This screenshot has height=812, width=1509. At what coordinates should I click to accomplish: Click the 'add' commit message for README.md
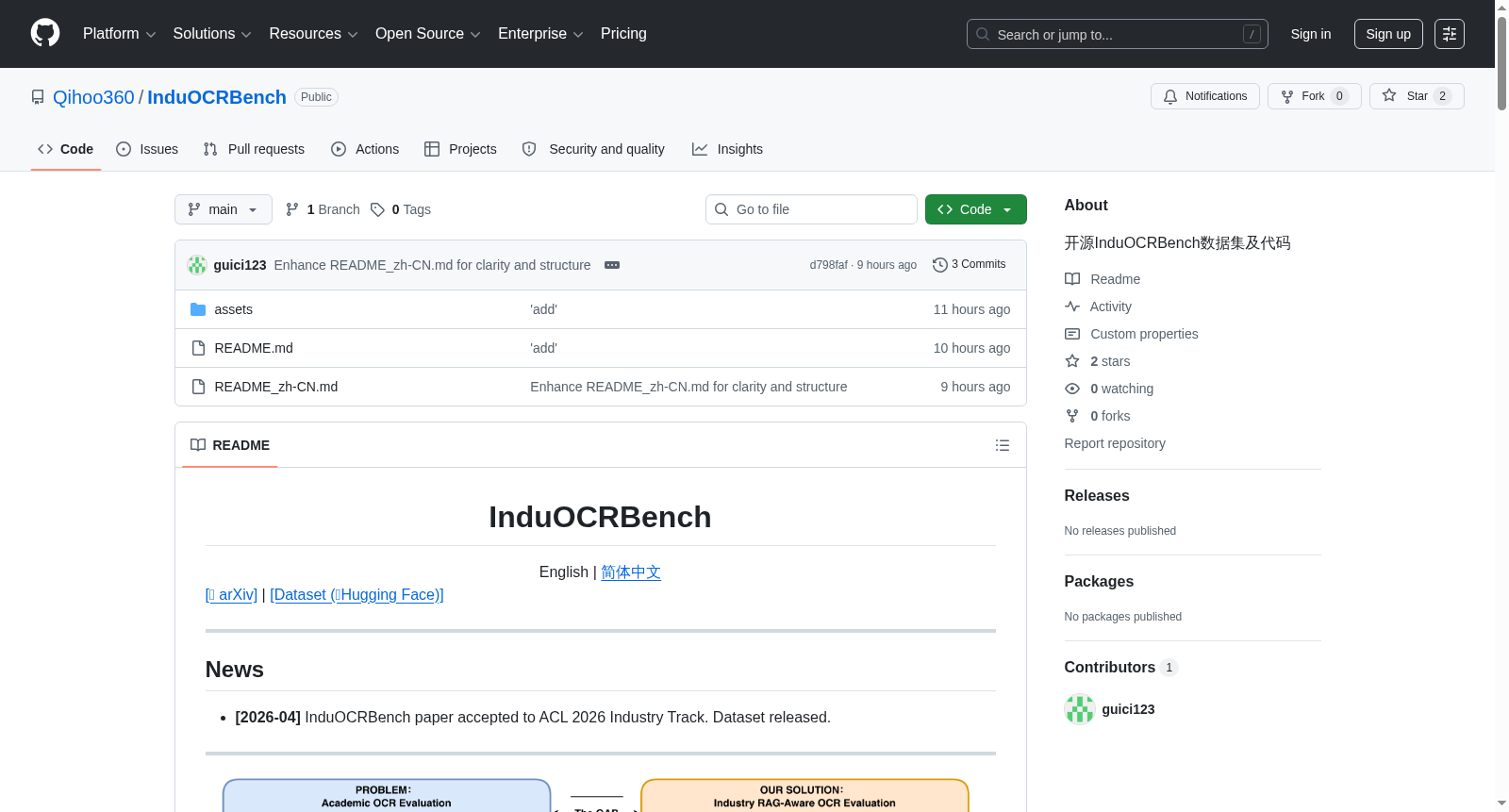(x=543, y=348)
